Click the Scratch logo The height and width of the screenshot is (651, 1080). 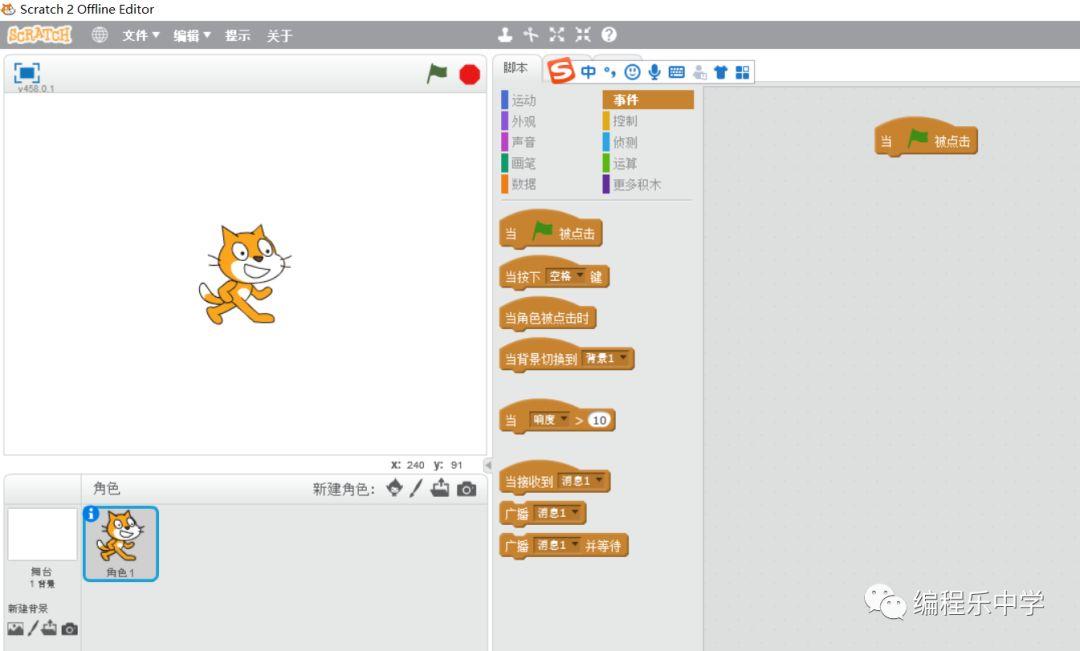point(39,34)
